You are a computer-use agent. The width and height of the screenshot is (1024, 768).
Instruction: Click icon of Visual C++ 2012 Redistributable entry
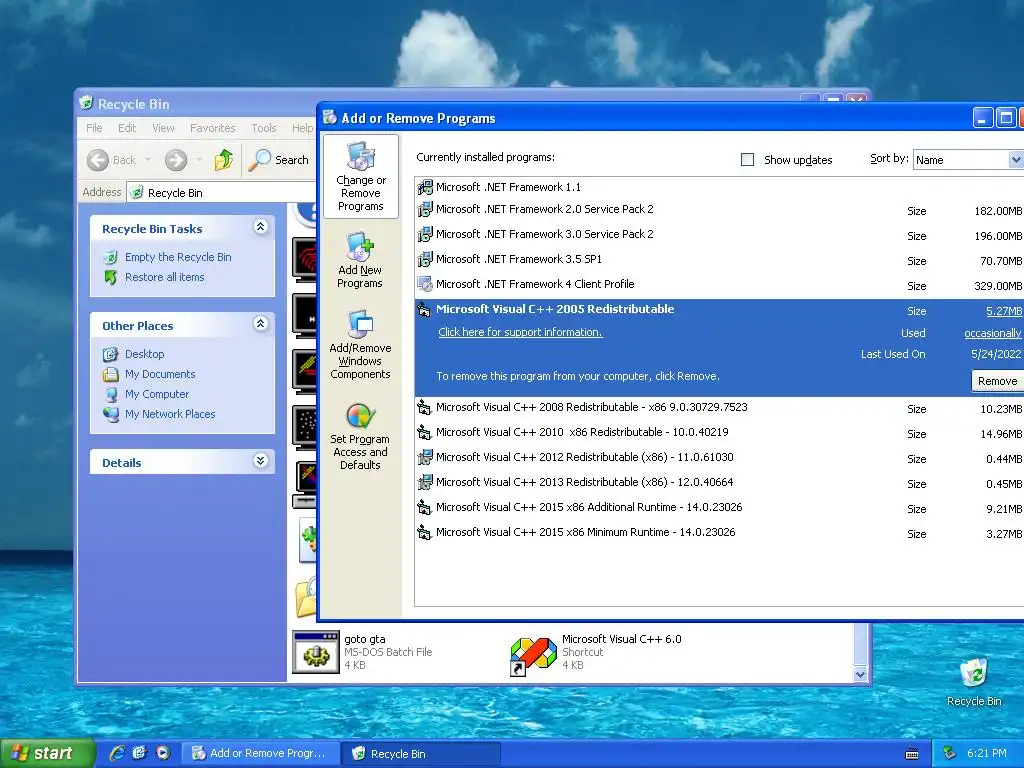tap(425, 457)
